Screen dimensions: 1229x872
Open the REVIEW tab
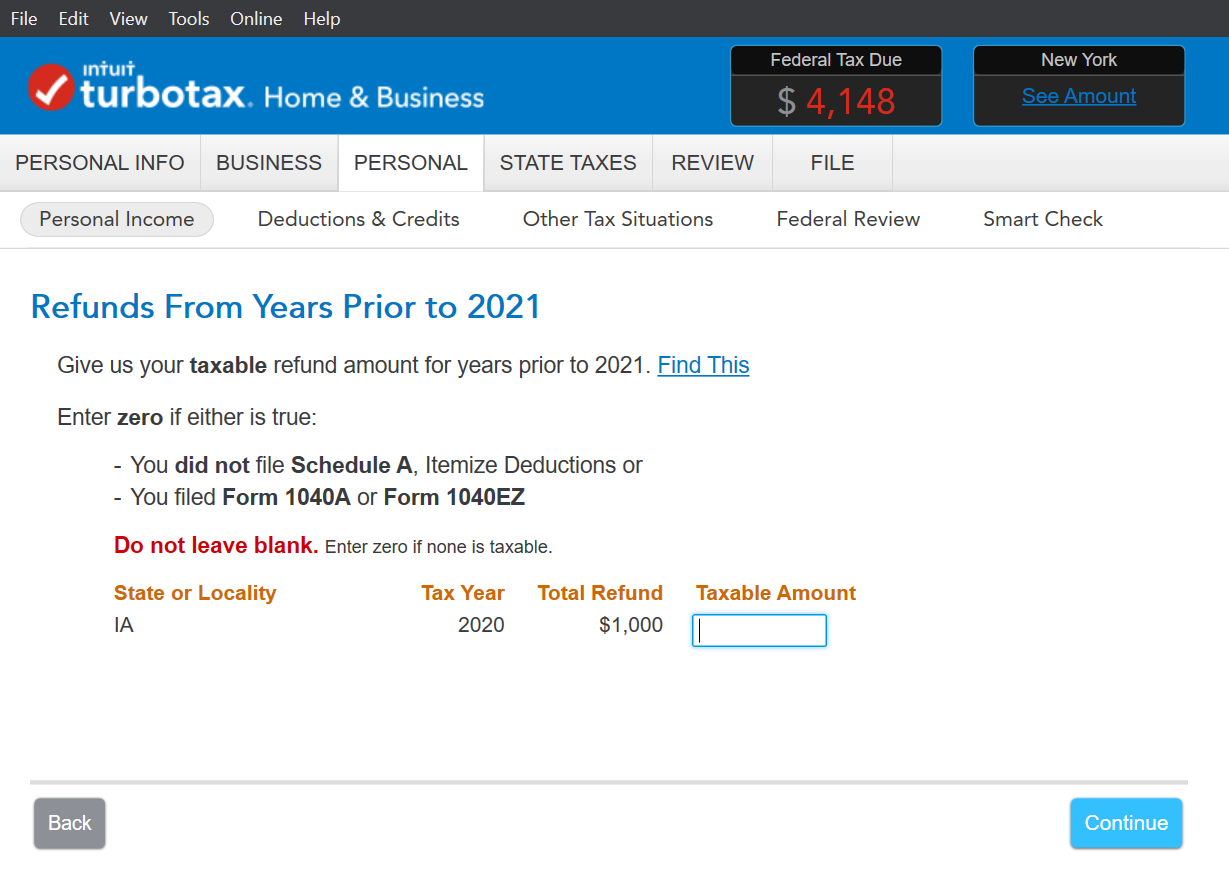coord(713,163)
